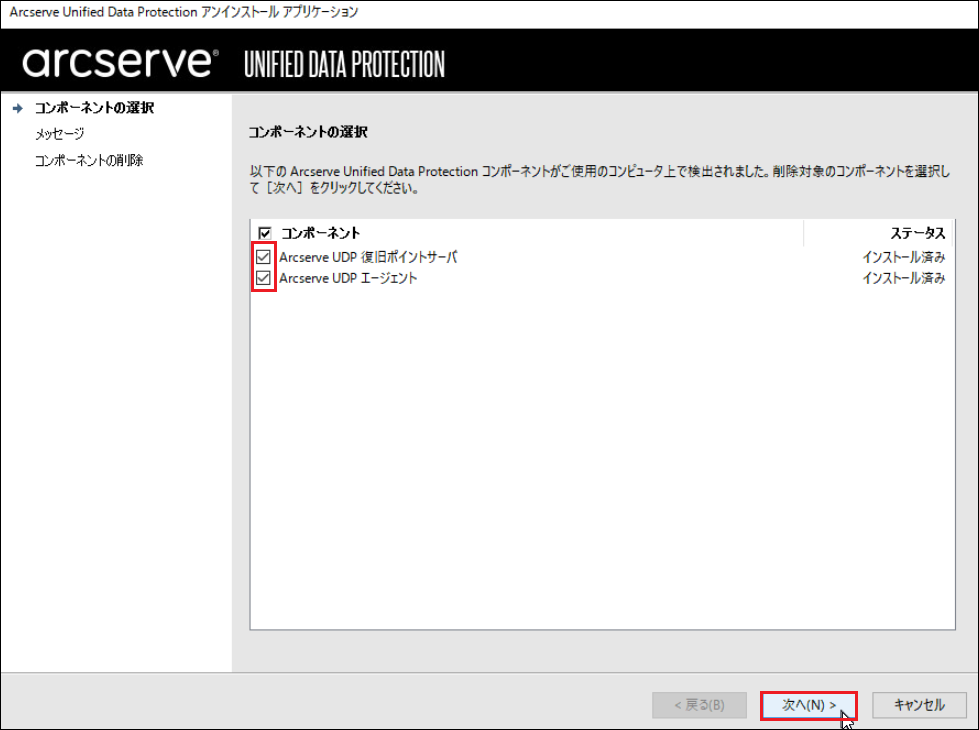The height and width of the screenshot is (730, 979).
Task: Click the arrow icon beside コンポーネントの選択
Action: click(x=18, y=109)
